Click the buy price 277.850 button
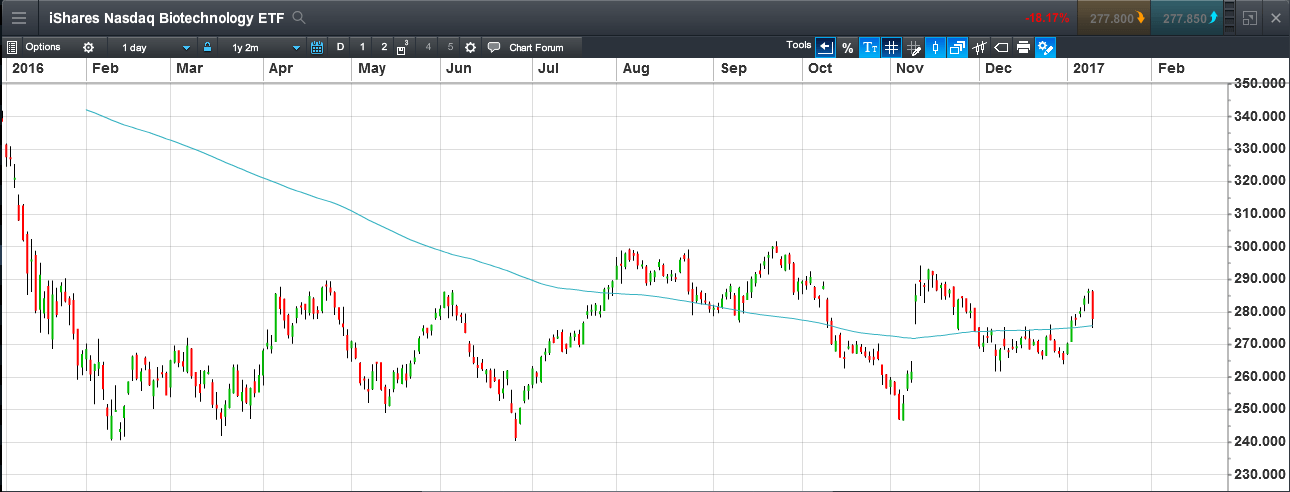 [1190, 18]
